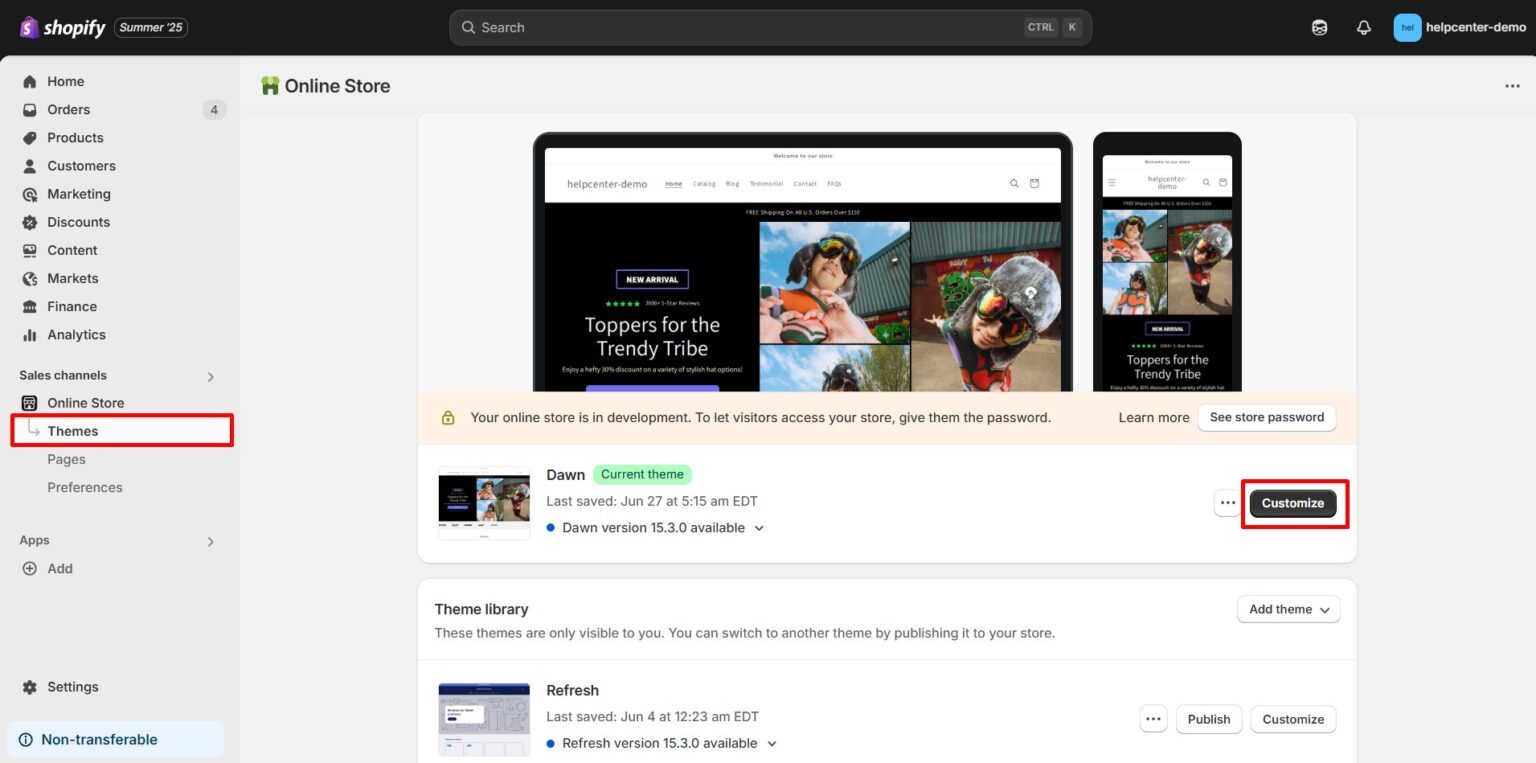Click the Sidekick assistant icon in the top bar

(1319, 27)
